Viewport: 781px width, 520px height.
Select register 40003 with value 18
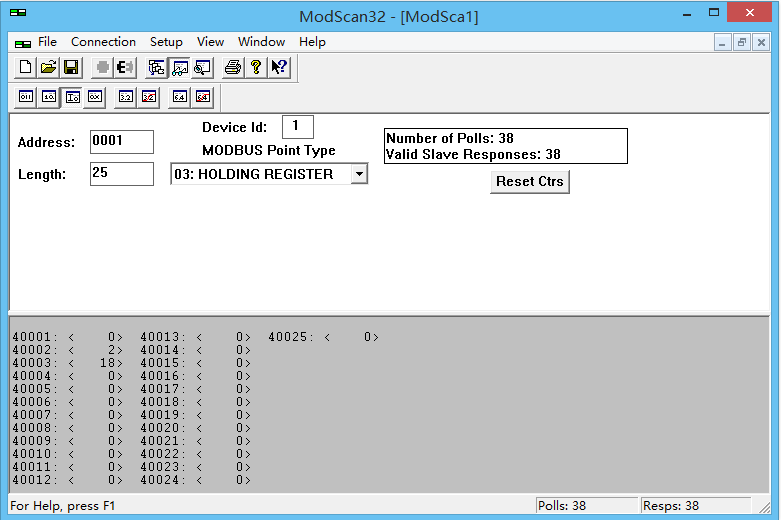click(68, 363)
